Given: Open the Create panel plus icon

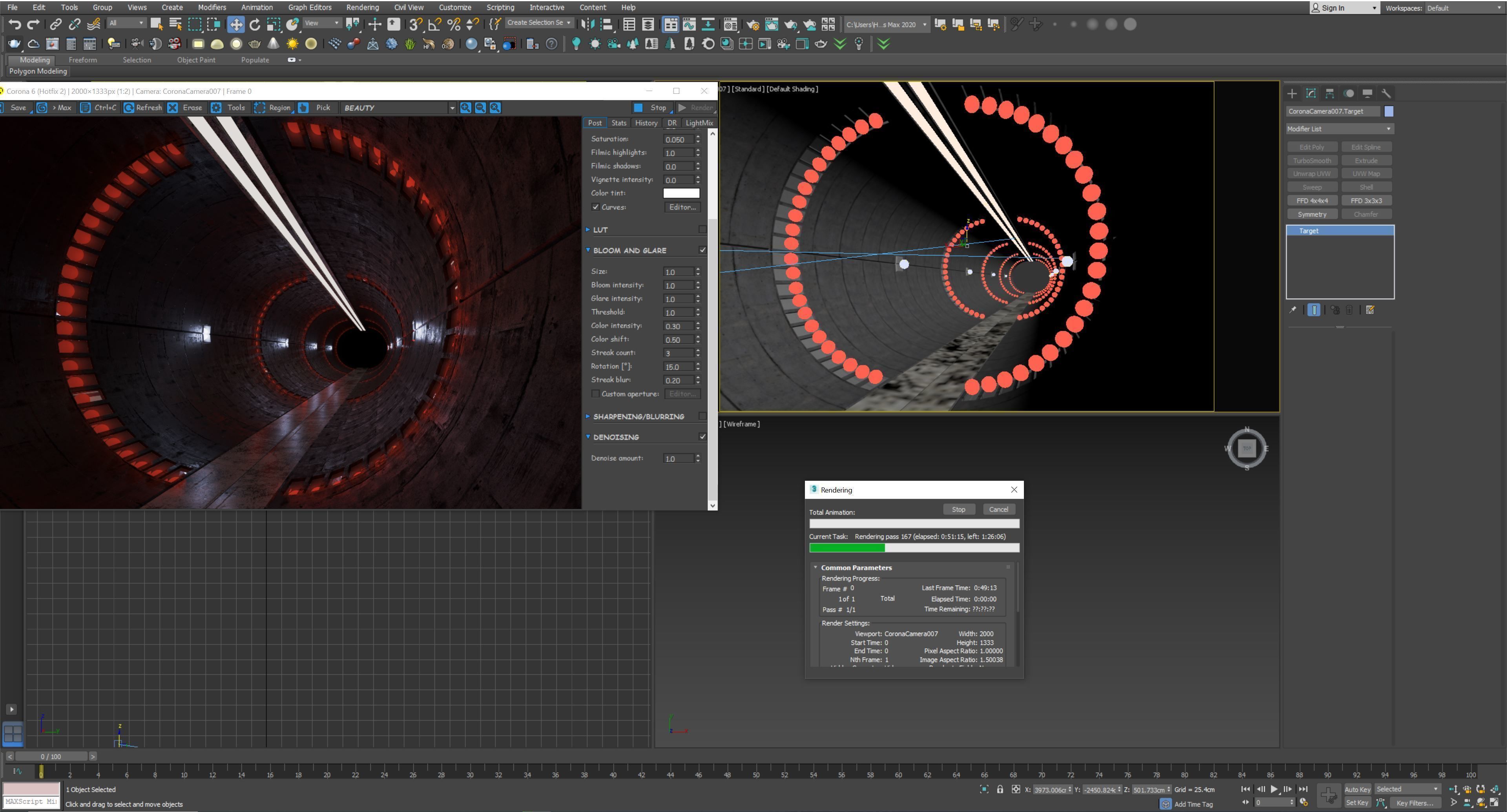Looking at the screenshot, I should click(x=1292, y=93).
